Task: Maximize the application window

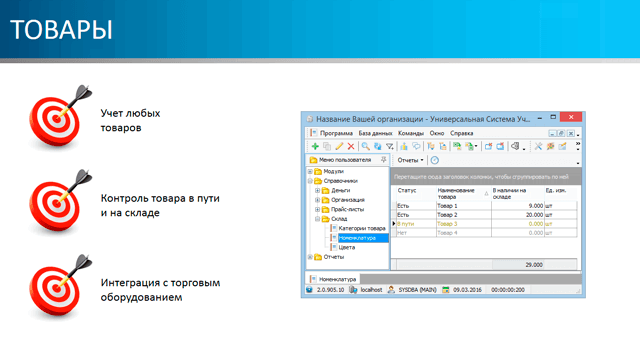Action: (553, 117)
